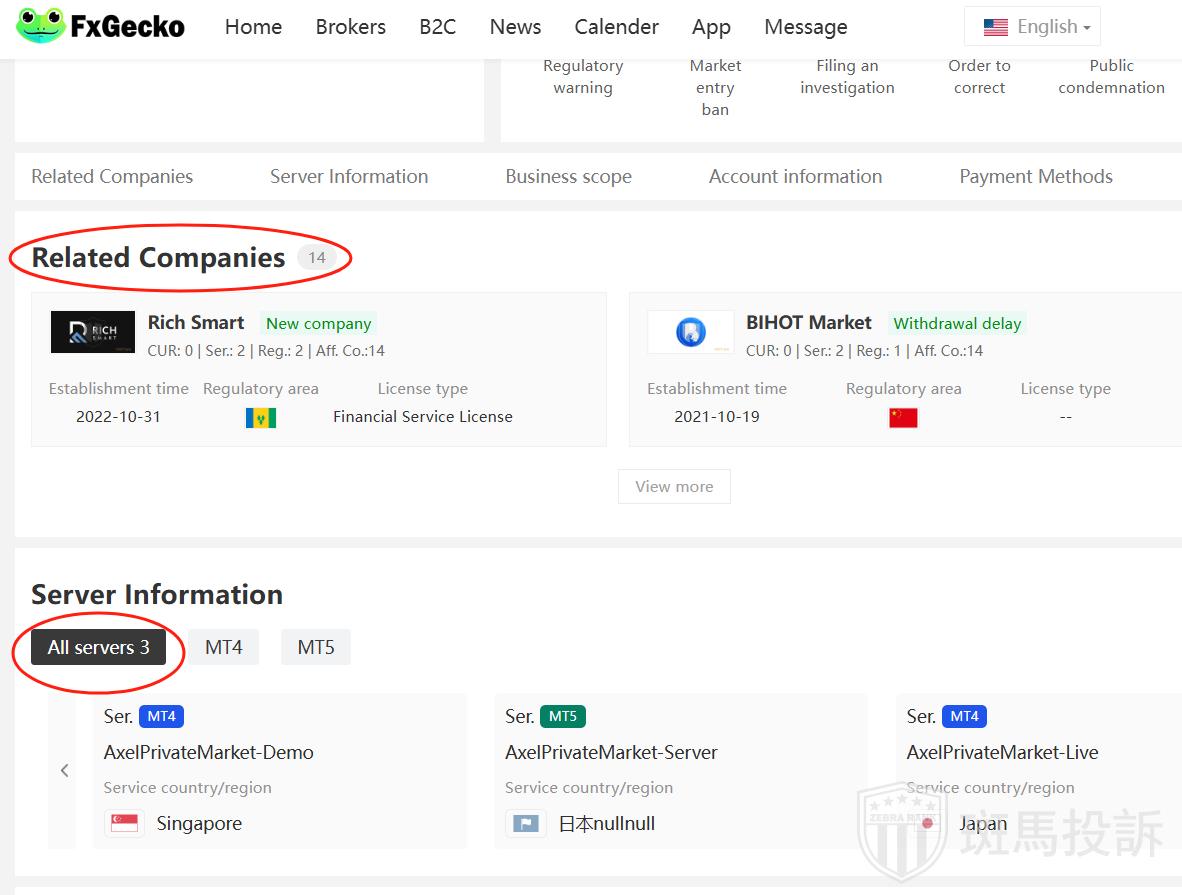Screen dimensions: 1182x895
Task: Click the FxGecko frog logo
Action: tap(41, 26)
